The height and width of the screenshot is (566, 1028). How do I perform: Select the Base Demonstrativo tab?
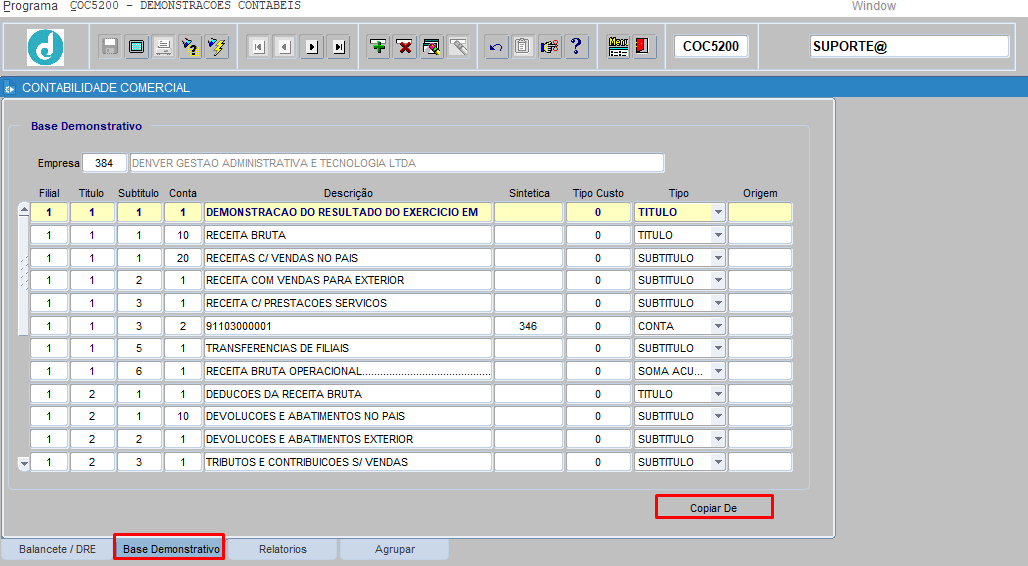point(171,549)
